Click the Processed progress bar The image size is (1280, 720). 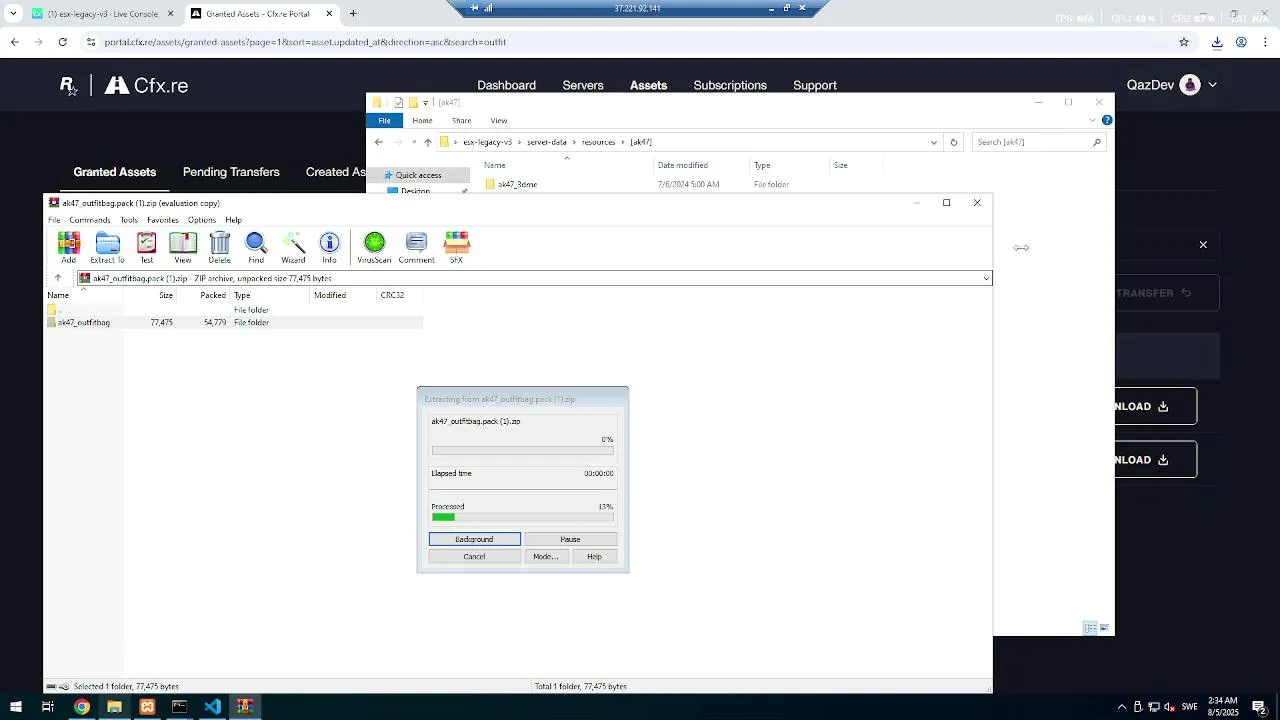coord(522,517)
